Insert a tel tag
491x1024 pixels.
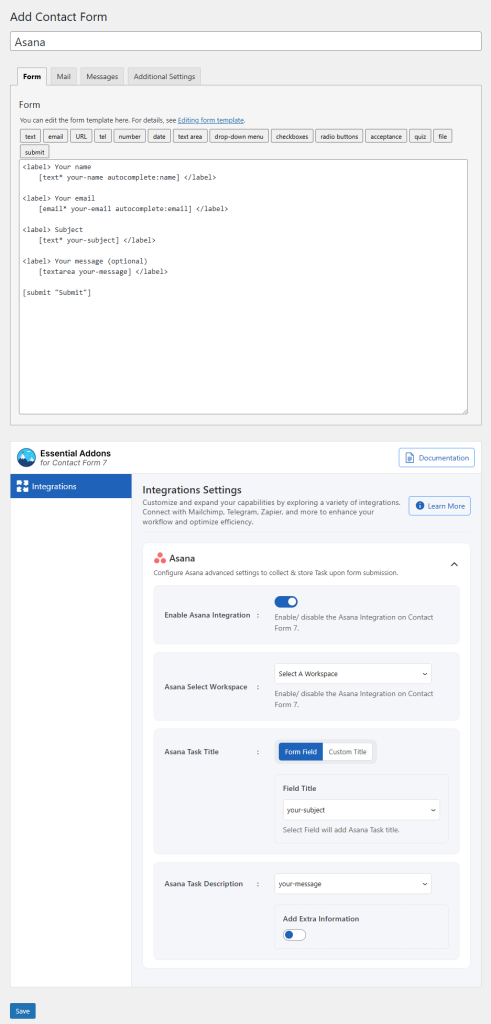pos(103,136)
